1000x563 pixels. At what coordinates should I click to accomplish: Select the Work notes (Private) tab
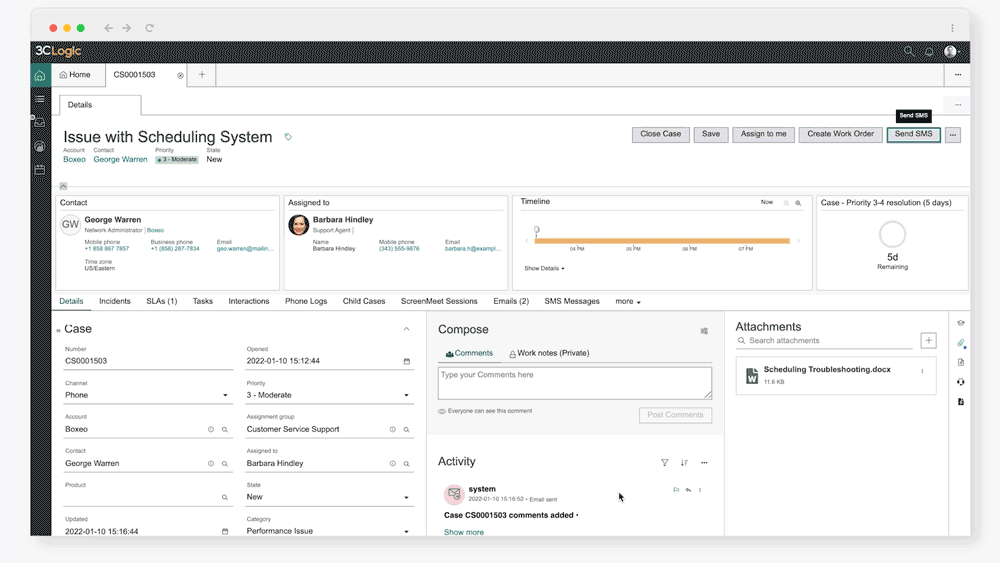coord(549,353)
